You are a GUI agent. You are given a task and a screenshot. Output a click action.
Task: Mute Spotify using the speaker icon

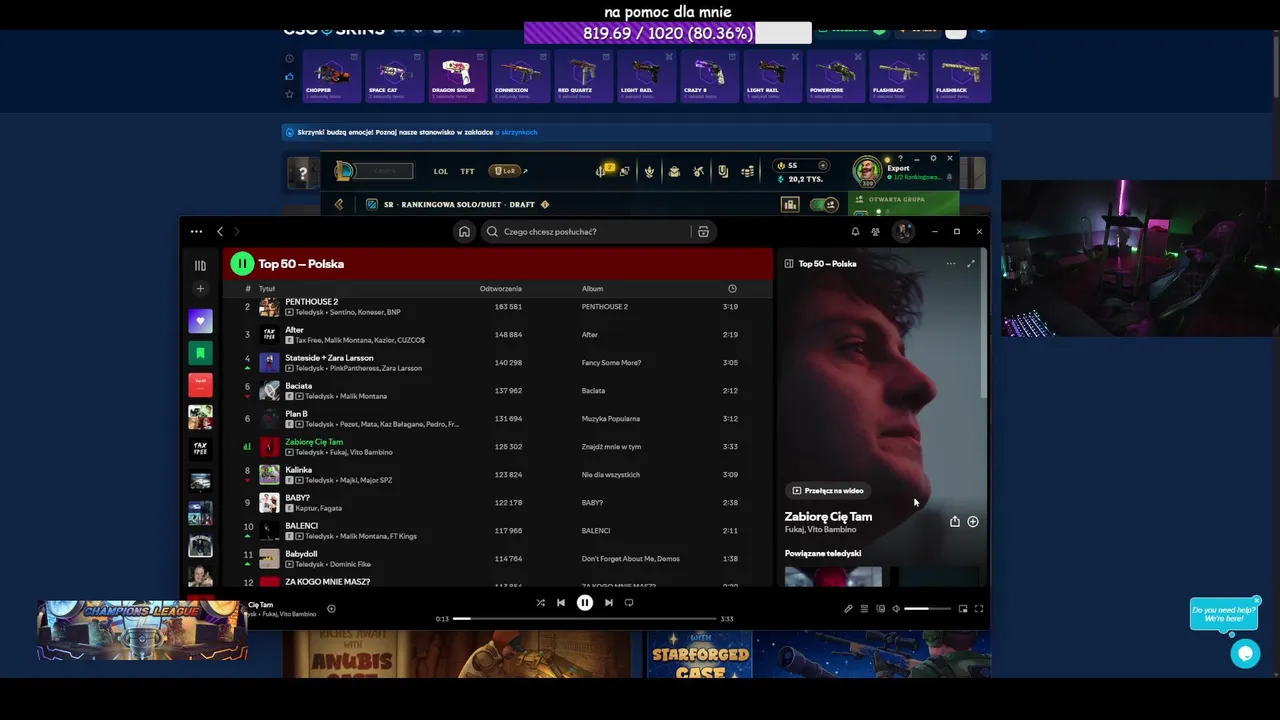[x=896, y=609]
